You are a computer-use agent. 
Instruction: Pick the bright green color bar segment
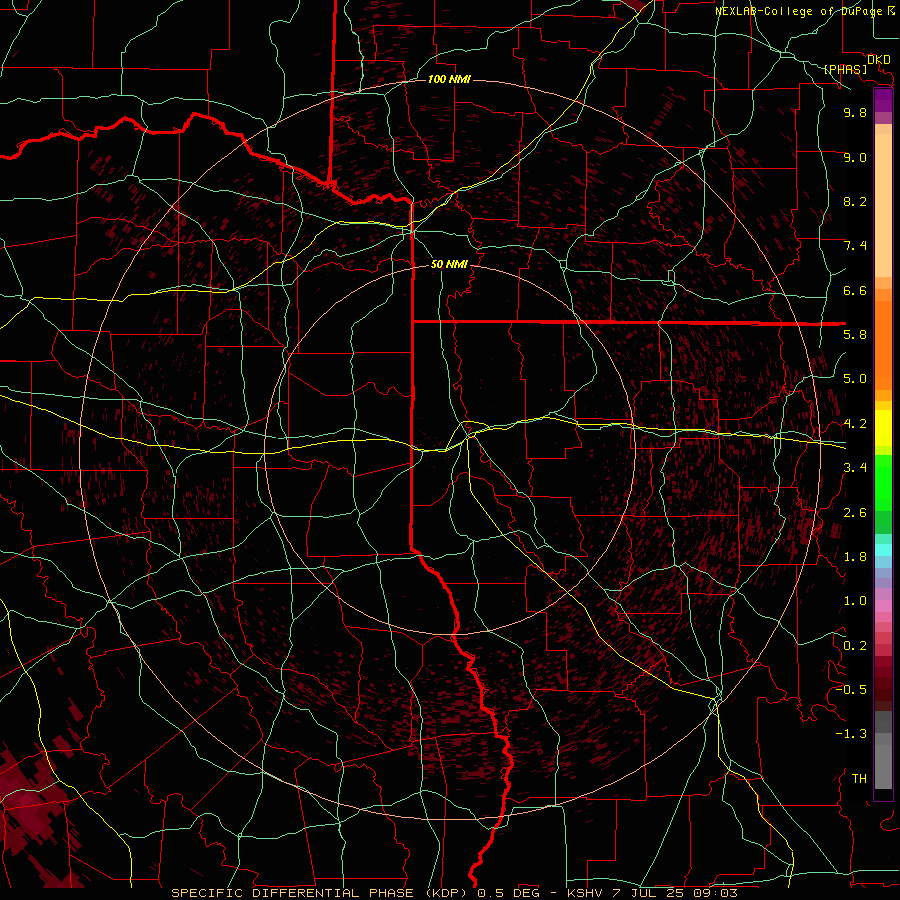tap(883, 482)
